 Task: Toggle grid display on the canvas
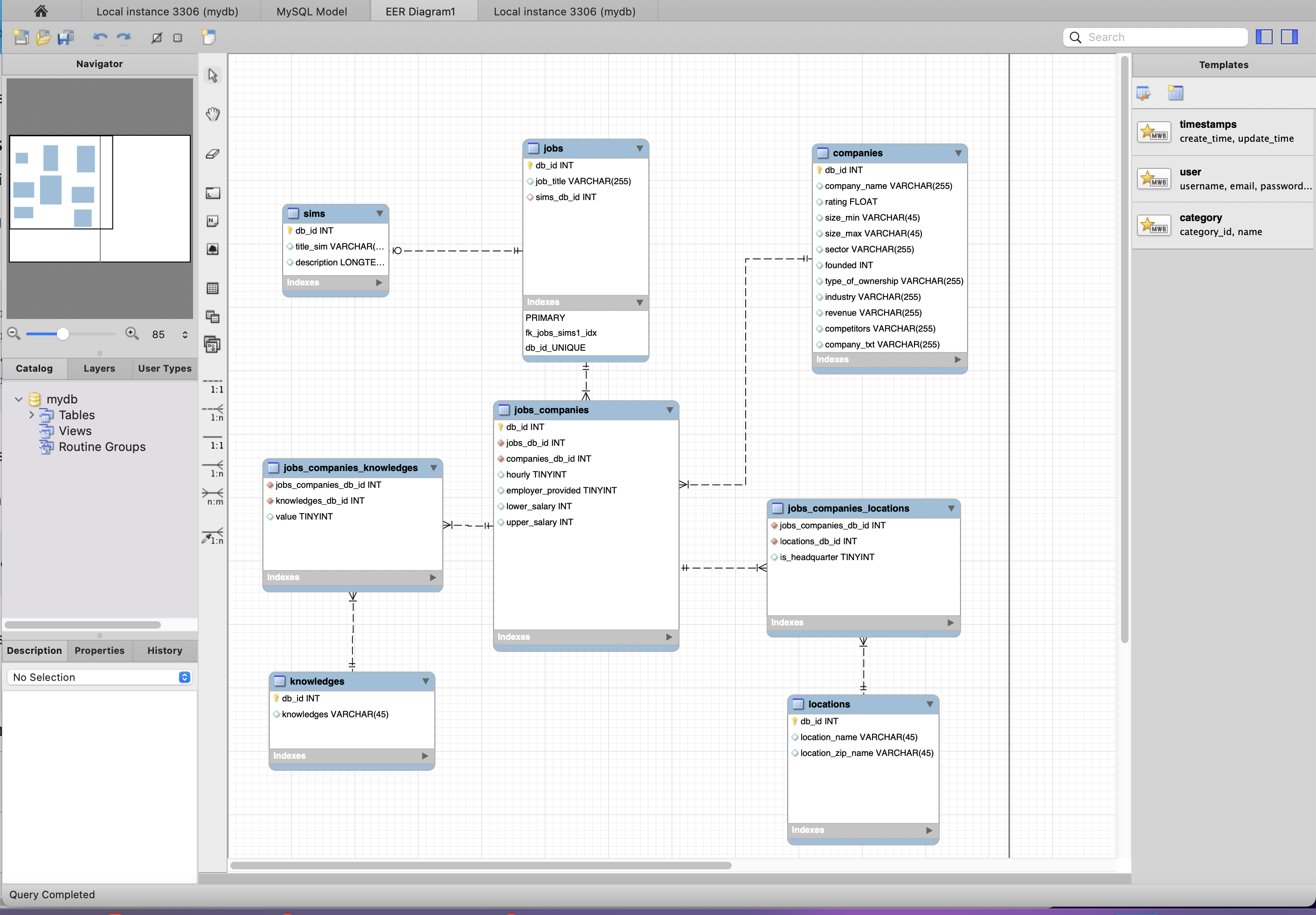pyautogui.click(x=177, y=37)
